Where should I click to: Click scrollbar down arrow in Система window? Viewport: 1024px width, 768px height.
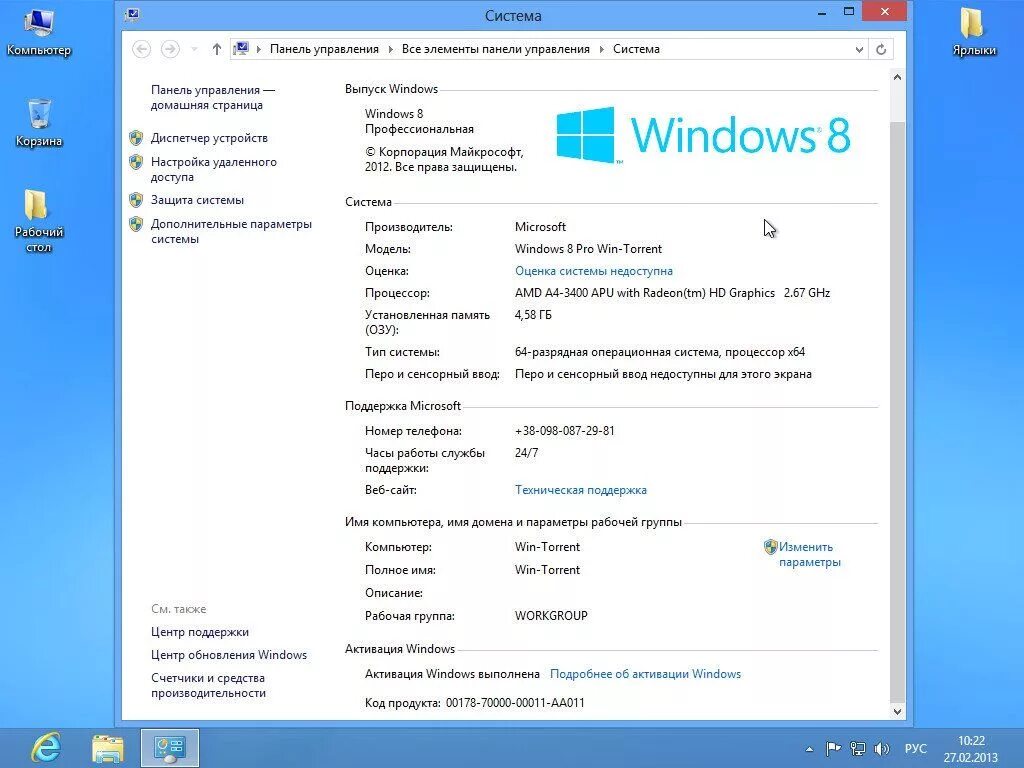coord(897,712)
